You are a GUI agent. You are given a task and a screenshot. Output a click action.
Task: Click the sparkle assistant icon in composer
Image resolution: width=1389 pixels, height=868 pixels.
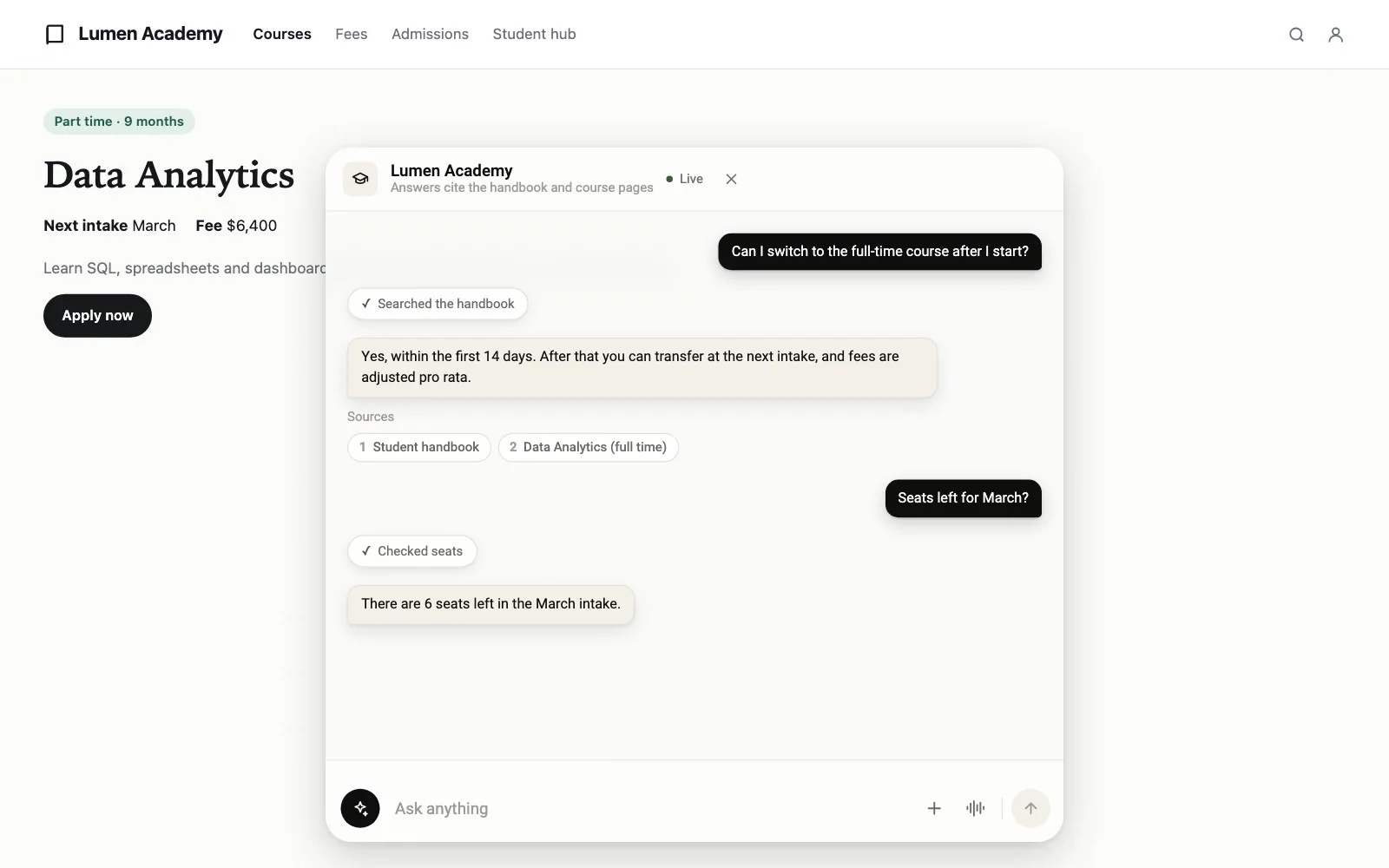point(360,808)
